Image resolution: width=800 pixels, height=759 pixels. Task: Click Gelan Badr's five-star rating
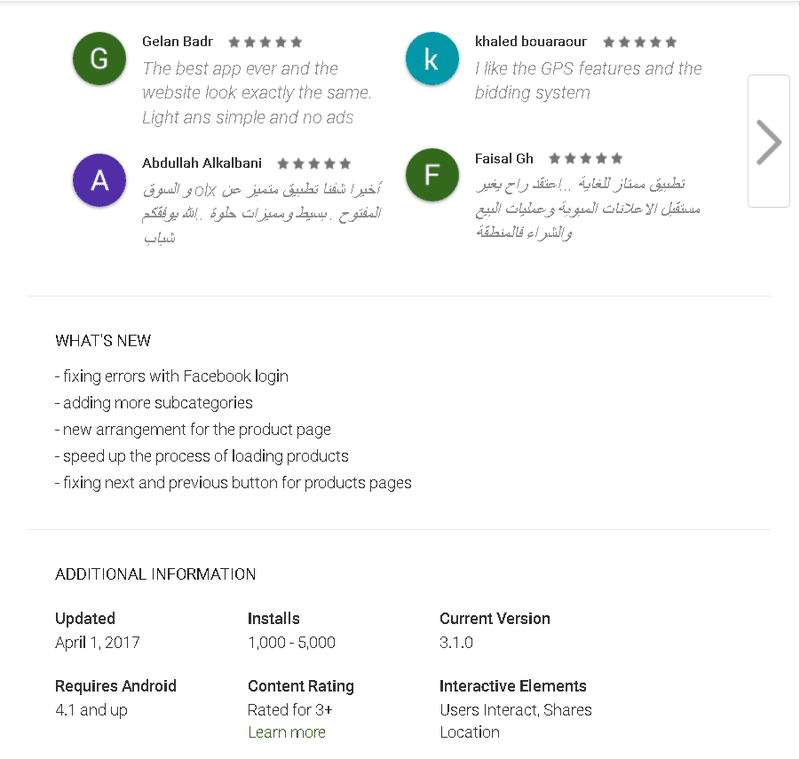pyautogui.click(x=265, y=42)
